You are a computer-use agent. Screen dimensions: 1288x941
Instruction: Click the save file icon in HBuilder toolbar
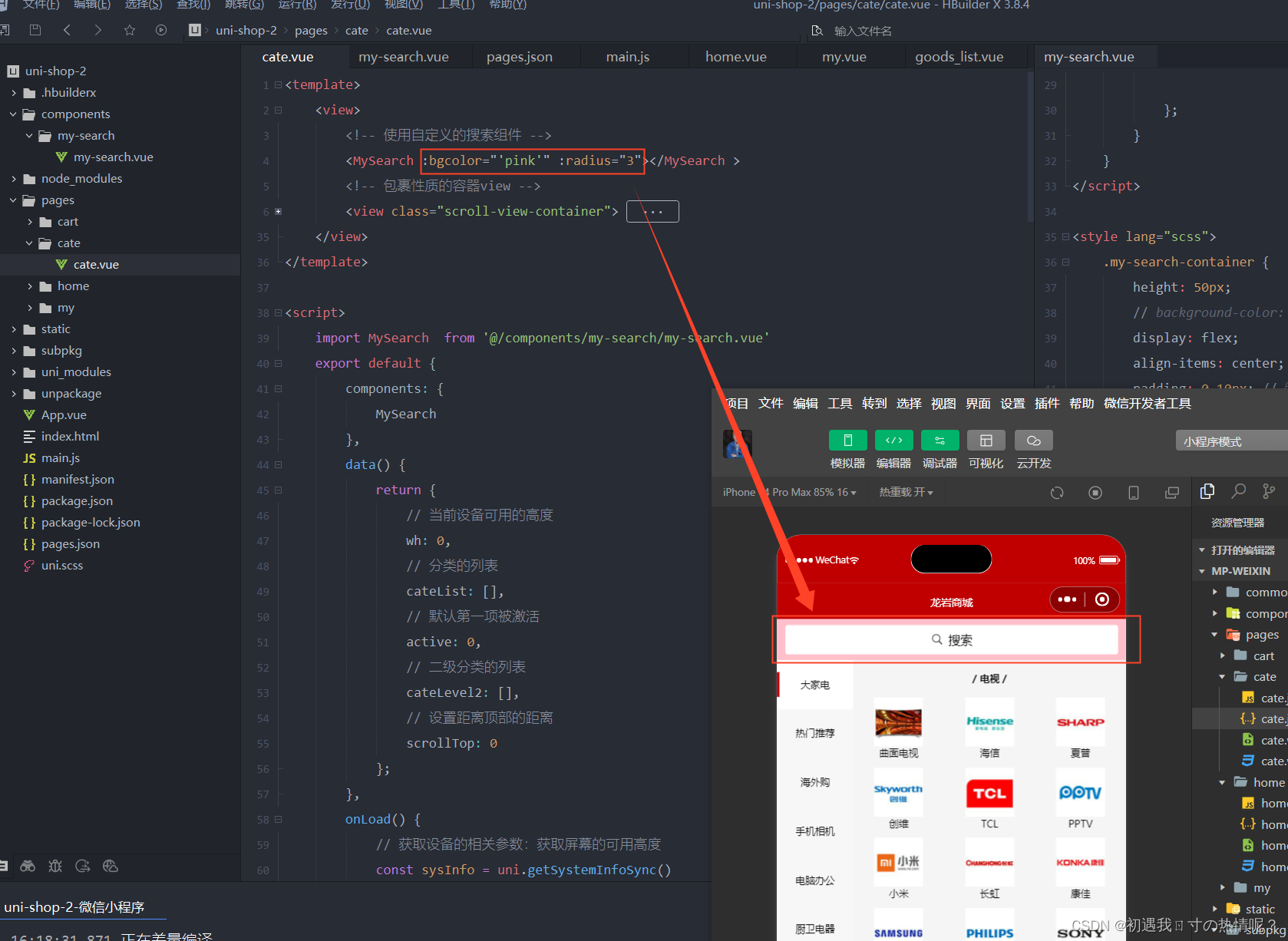35,30
